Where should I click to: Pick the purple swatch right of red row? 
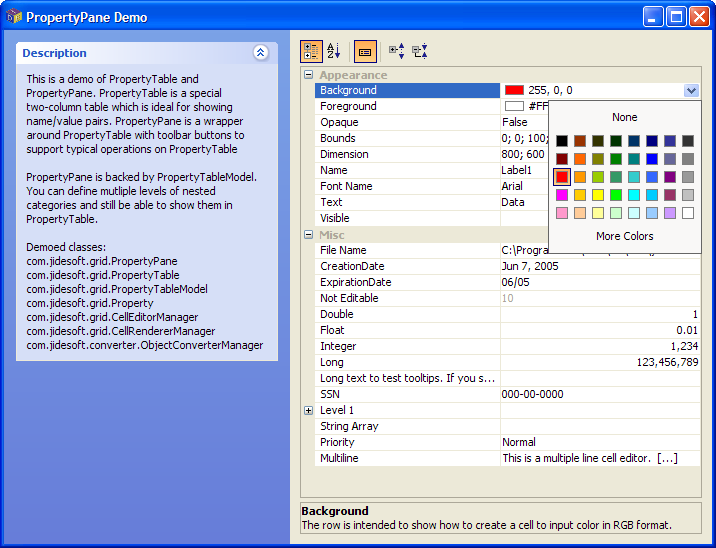[x=670, y=177]
